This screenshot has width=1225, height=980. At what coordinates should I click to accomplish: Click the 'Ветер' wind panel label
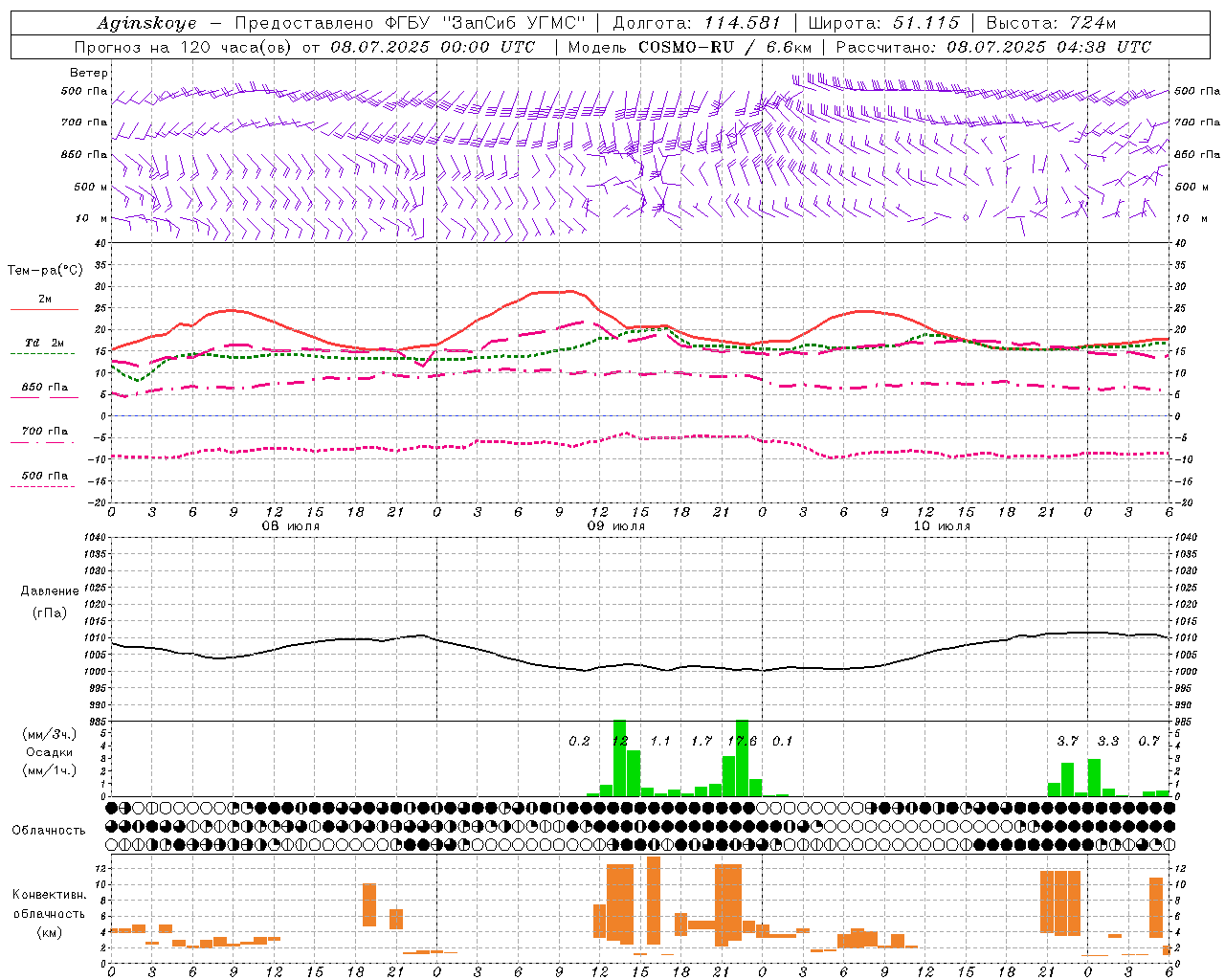tap(88, 73)
